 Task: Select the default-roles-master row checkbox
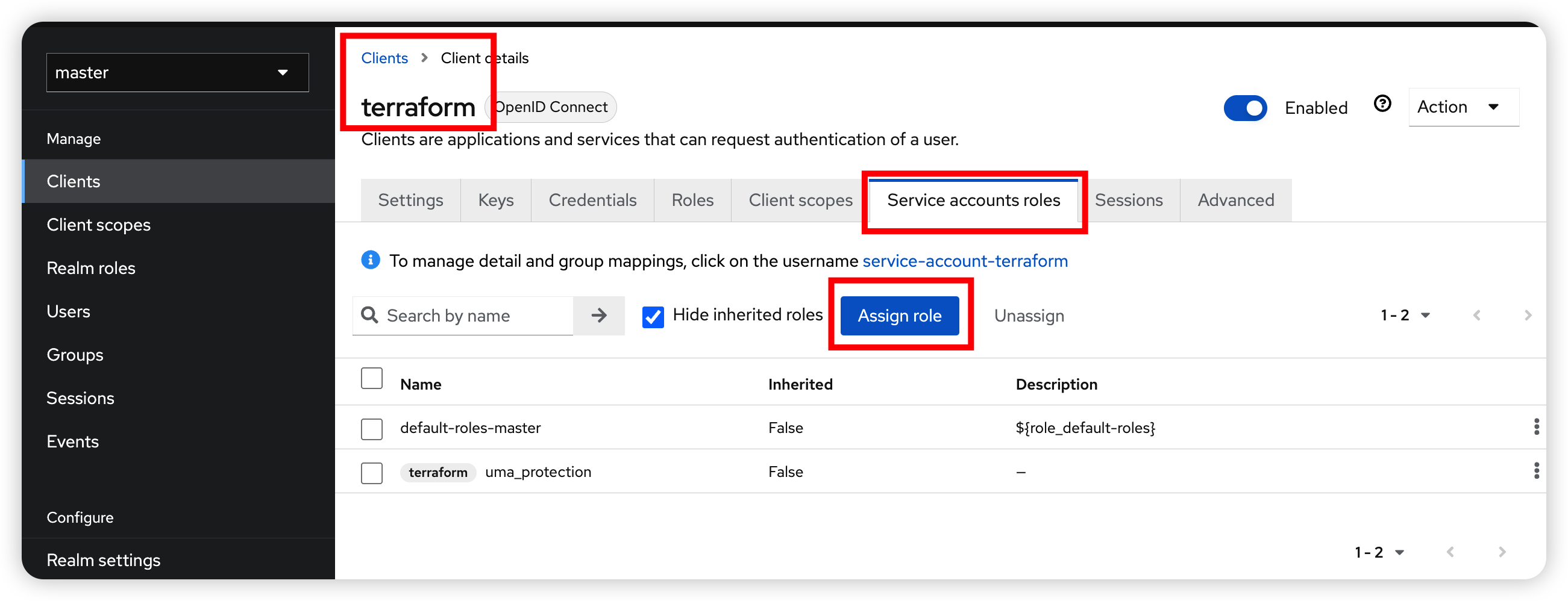click(371, 428)
